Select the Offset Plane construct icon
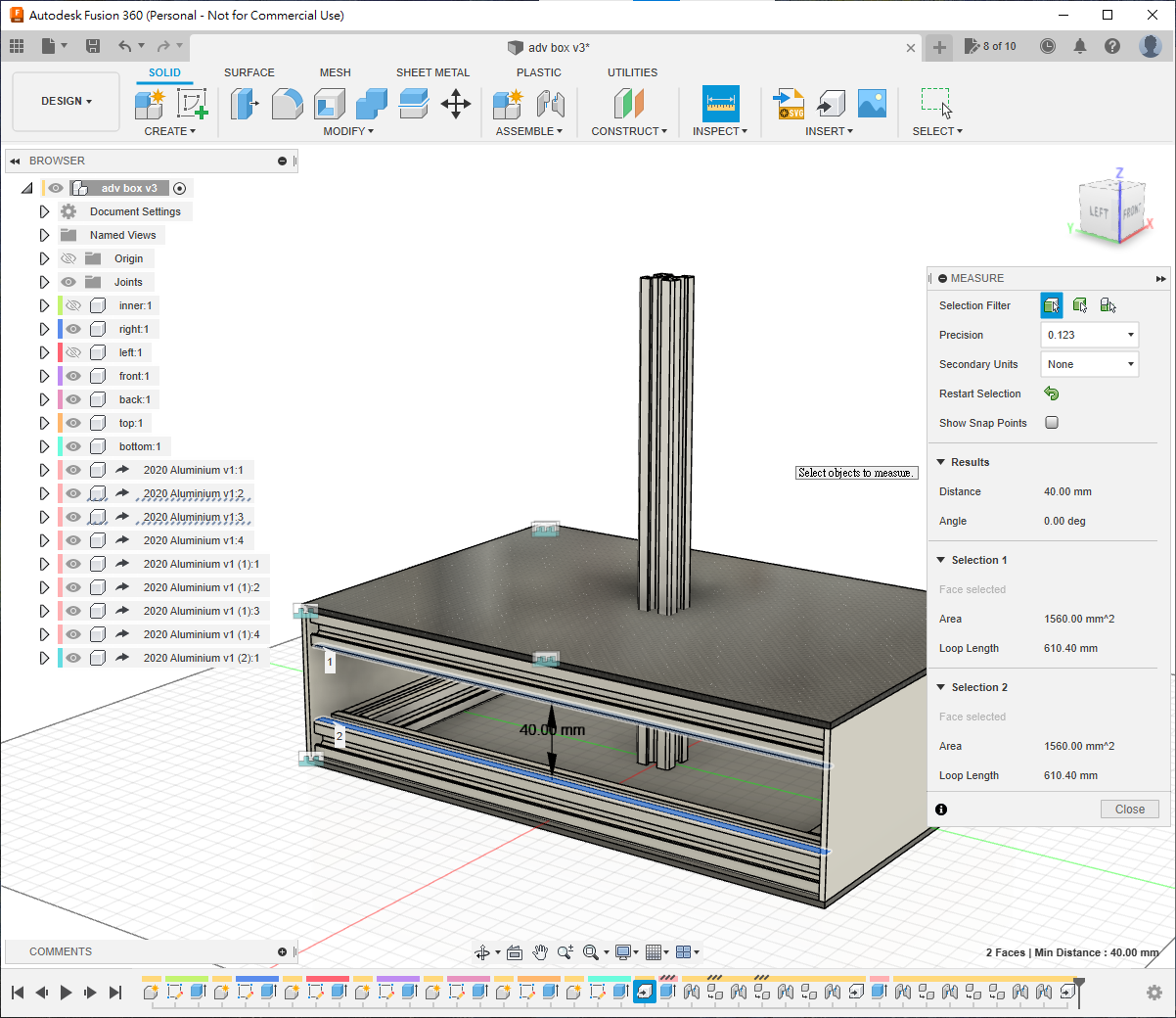This screenshot has height=1018, width=1176. [x=629, y=104]
